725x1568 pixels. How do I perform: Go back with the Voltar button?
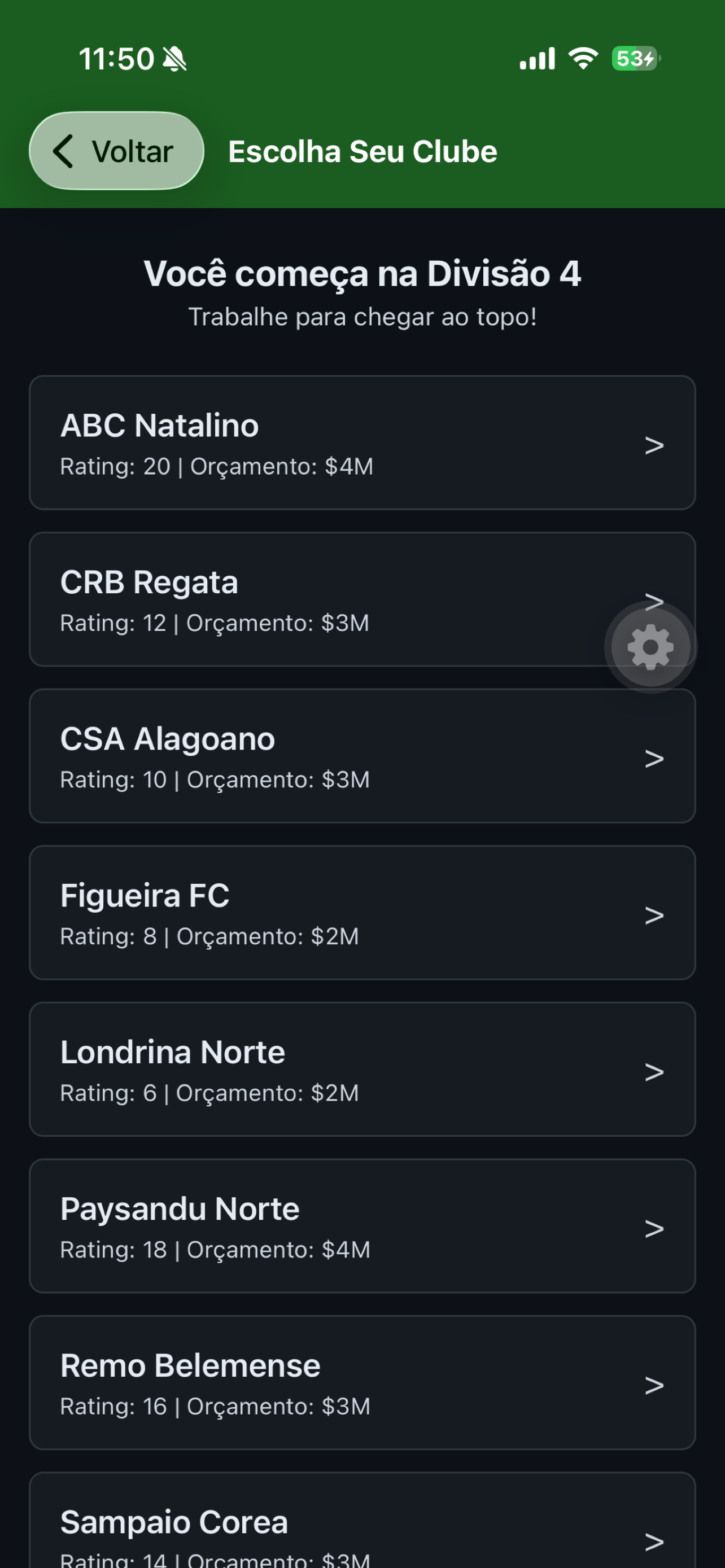116,151
